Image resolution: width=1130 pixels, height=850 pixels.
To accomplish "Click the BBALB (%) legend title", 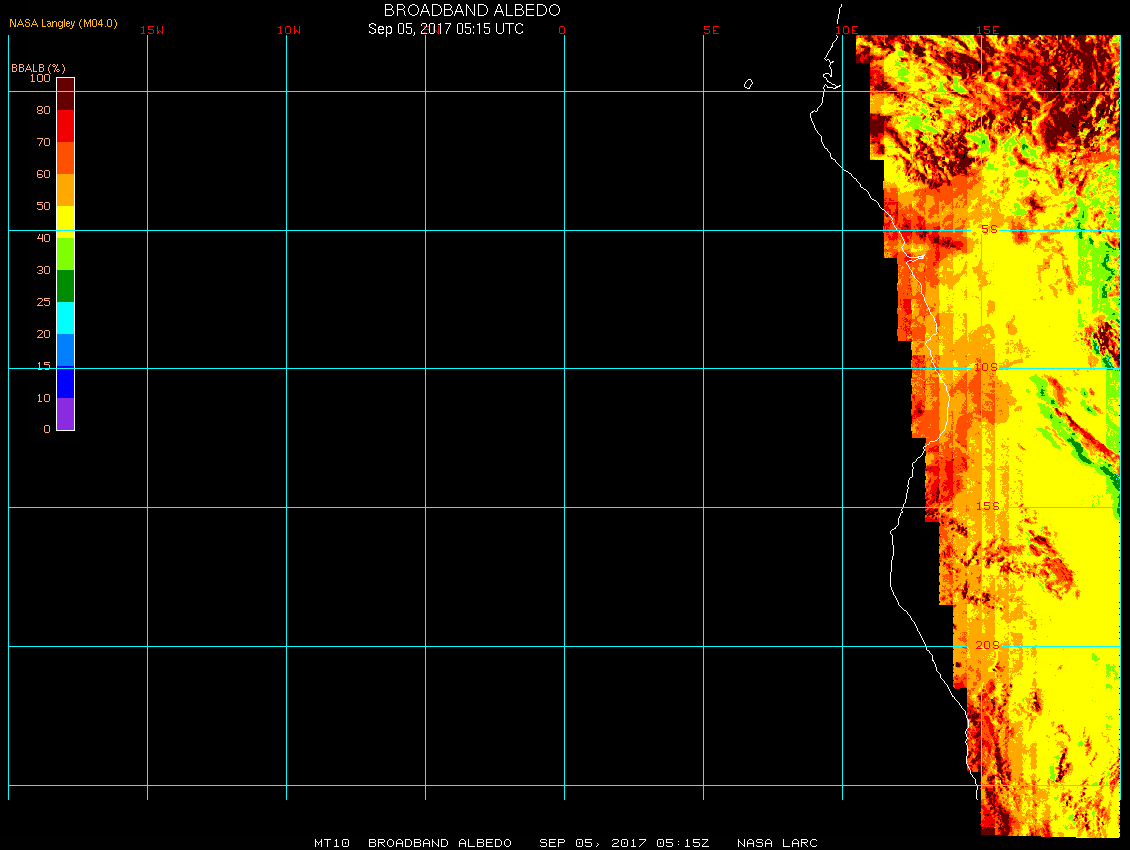I will click(38, 67).
